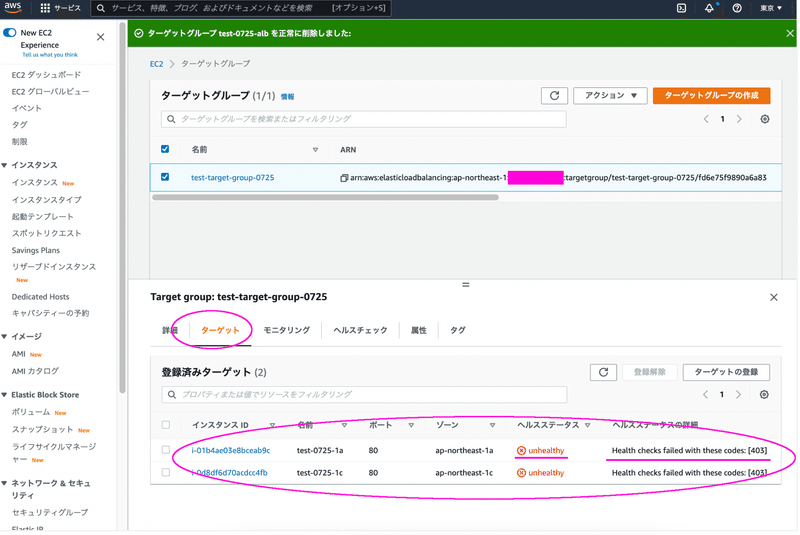This screenshot has width=800, height=535.
Task: Switch to the 属性 tab
Action: (x=419, y=330)
